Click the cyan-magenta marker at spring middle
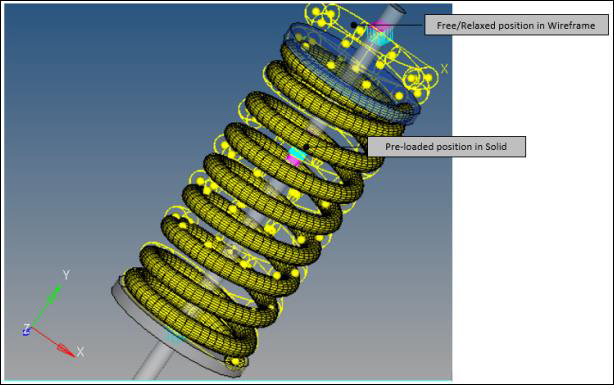Image resolution: width=614 pixels, height=385 pixels. [x=295, y=156]
